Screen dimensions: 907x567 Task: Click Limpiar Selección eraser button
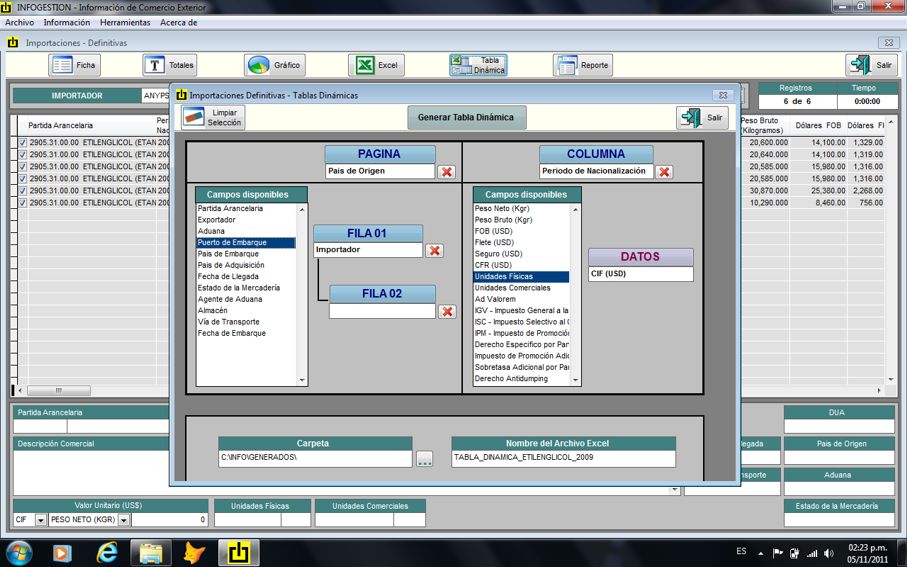tap(213, 117)
